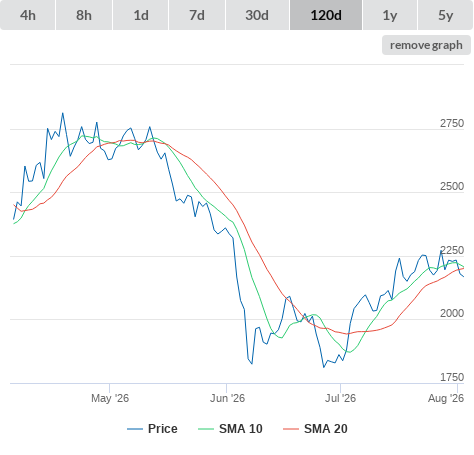Click the green SMA 10 legend swatch
Screen dimensions: 474x455
(206, 429)
